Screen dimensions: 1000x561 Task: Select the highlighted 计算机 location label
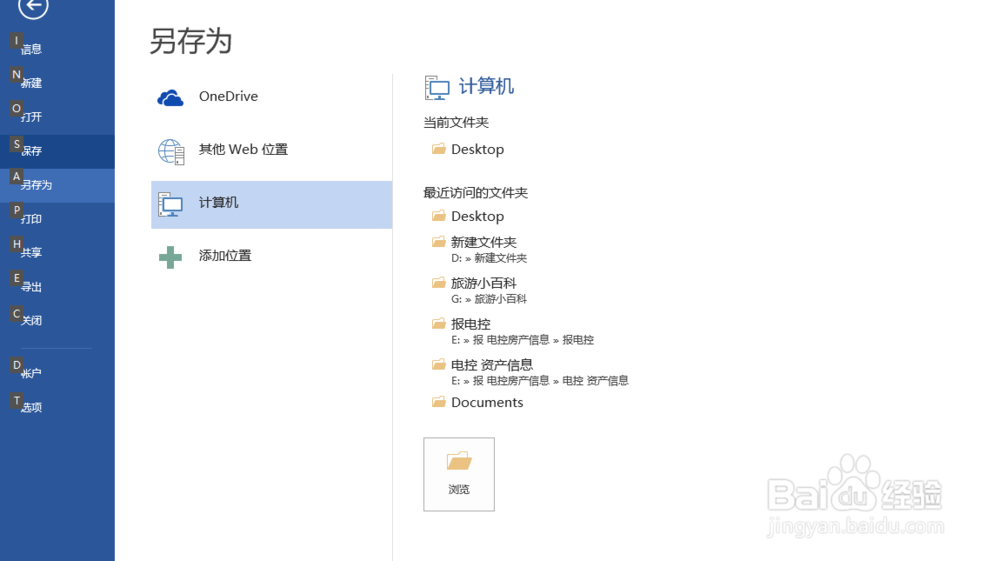point(219,203)
